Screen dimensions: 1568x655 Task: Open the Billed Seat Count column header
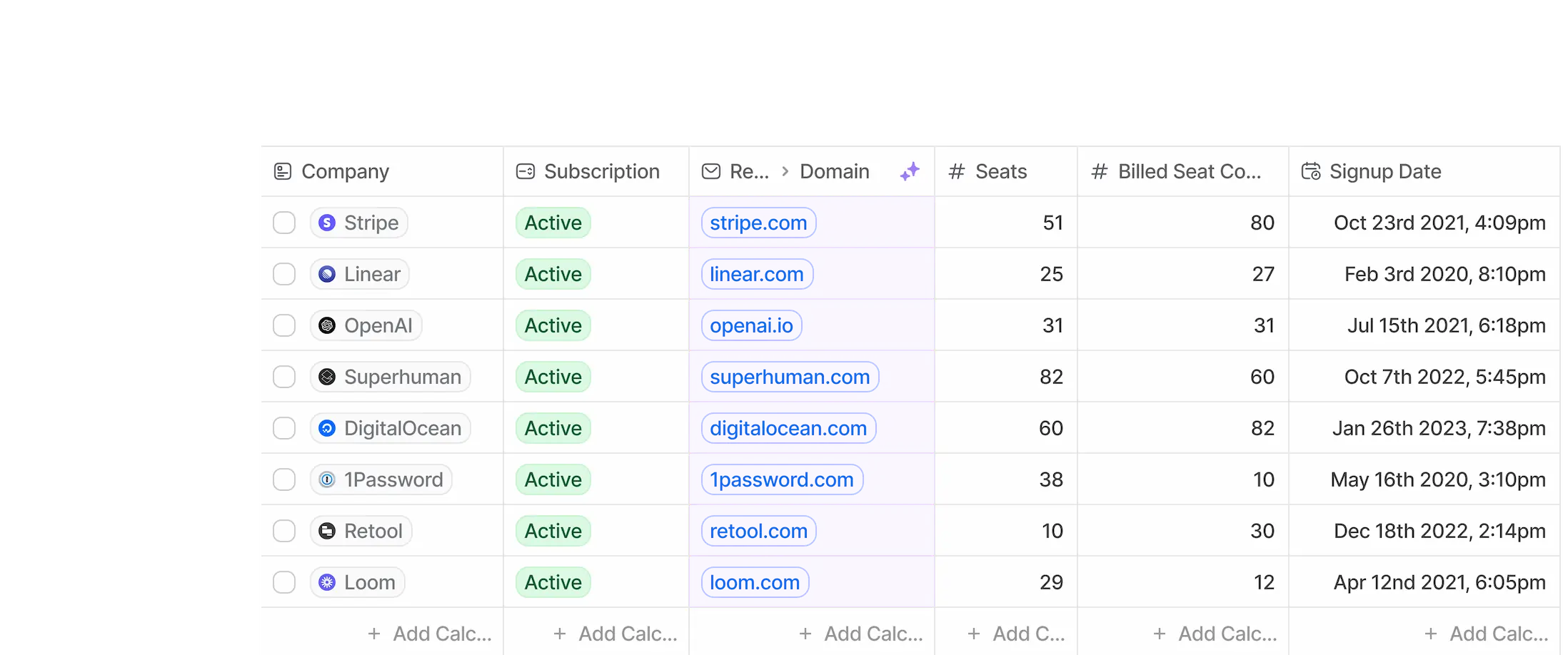[x=1189, y=171]
